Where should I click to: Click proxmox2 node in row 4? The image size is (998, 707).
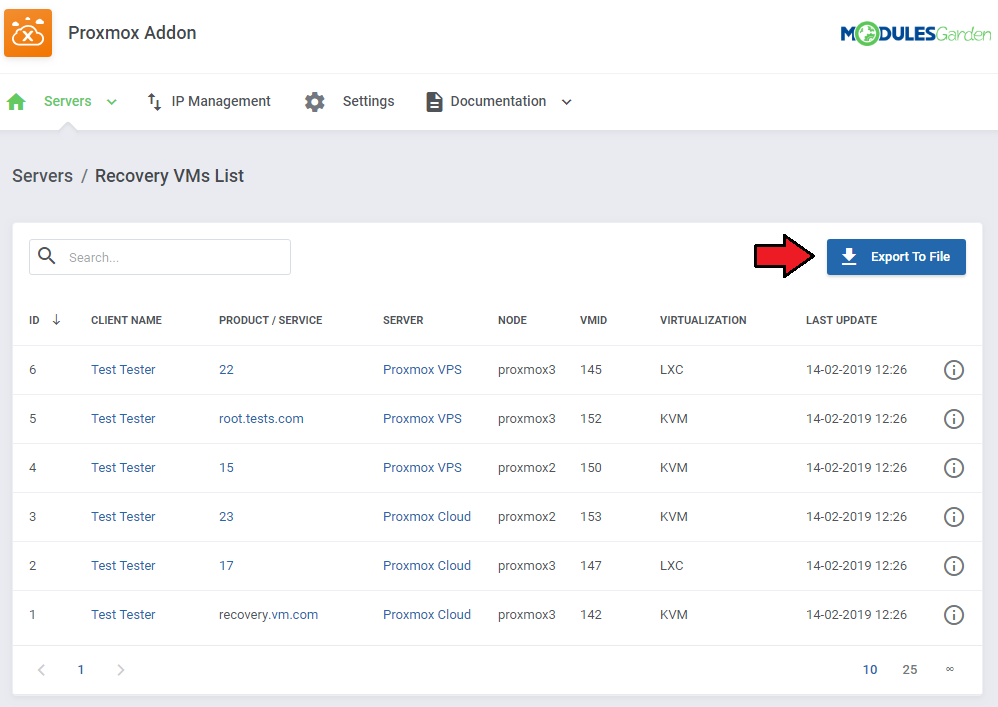[x=526, y=468]
